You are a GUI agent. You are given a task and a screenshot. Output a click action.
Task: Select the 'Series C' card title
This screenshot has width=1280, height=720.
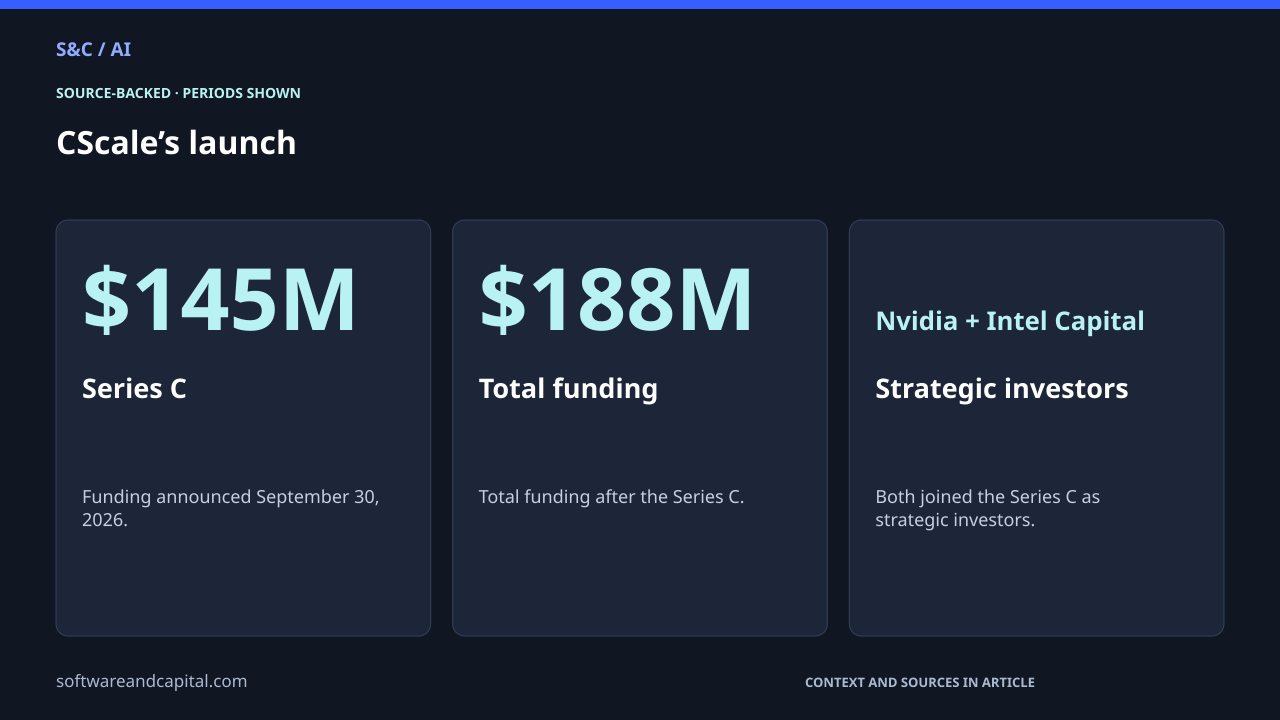[134, 388]
